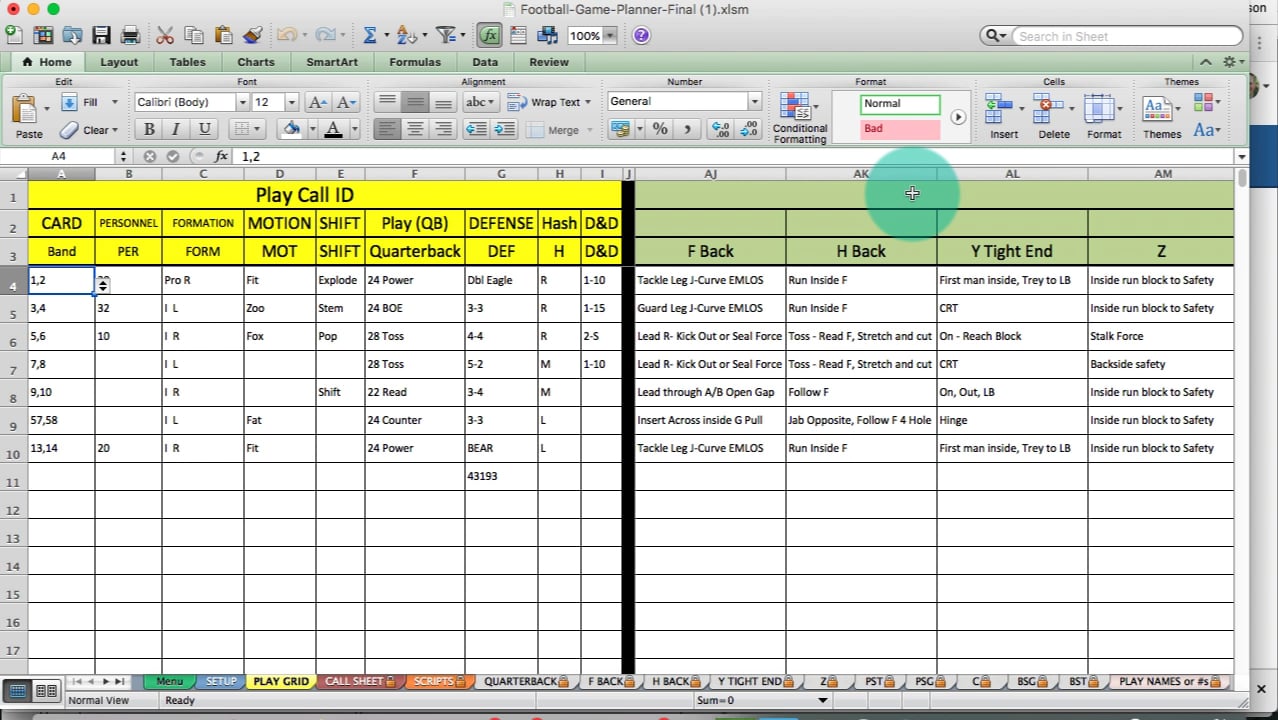Decrease font size with the smaller A
Image resolution: width=1278 pixels, height=720 pixels.
(x=346, y=102)
